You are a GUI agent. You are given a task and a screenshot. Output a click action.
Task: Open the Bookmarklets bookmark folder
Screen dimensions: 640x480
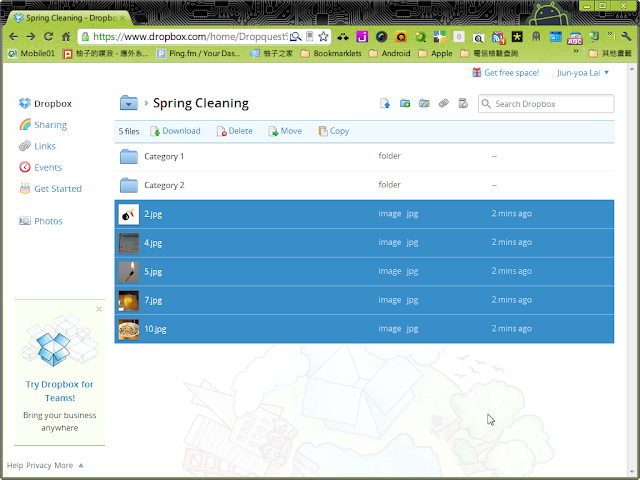pos(331,53)
